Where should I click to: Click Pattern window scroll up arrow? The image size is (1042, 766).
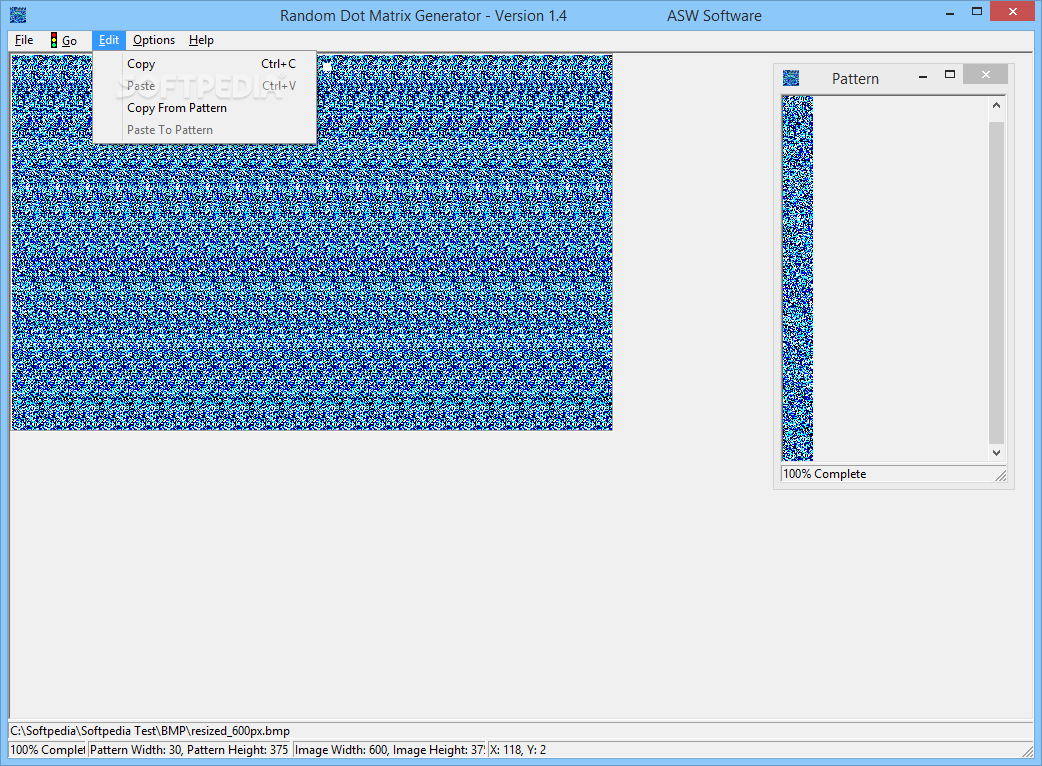(x=996, y=106)
